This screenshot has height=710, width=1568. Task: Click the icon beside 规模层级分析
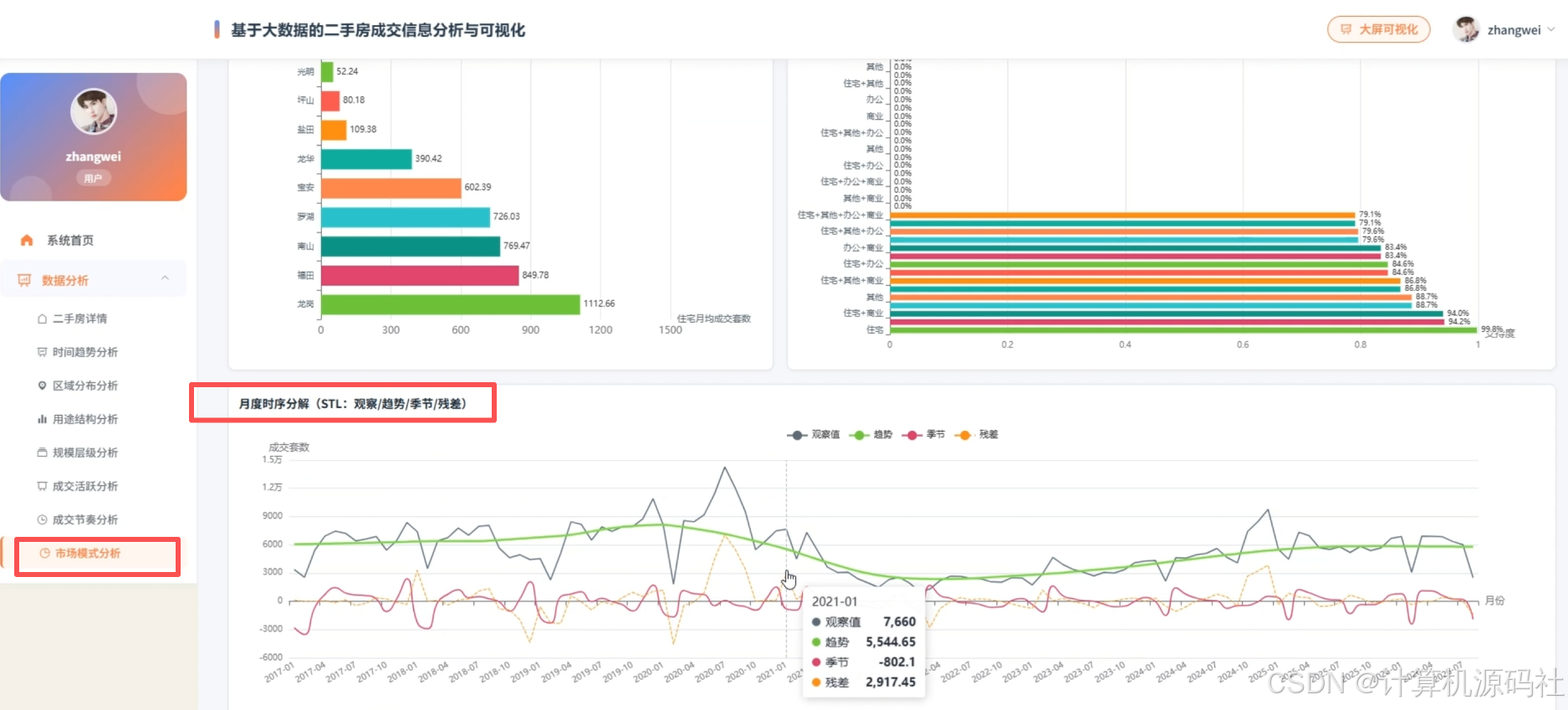pyautogui.click(x=43, y=452)
